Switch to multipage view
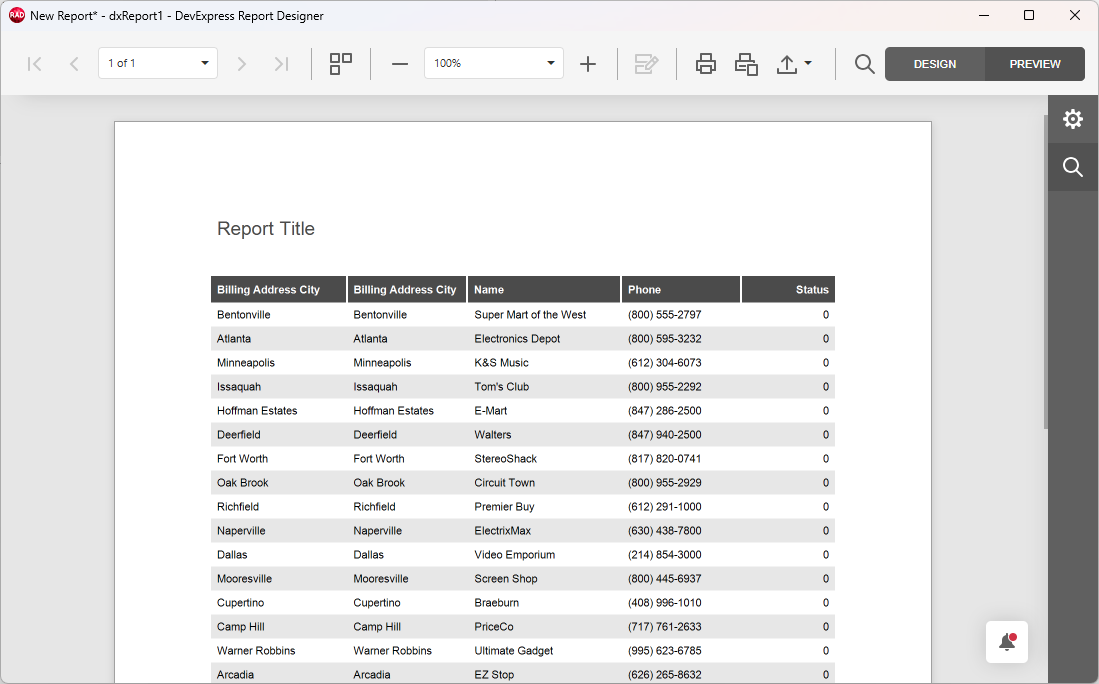 (x=340, y=63)
